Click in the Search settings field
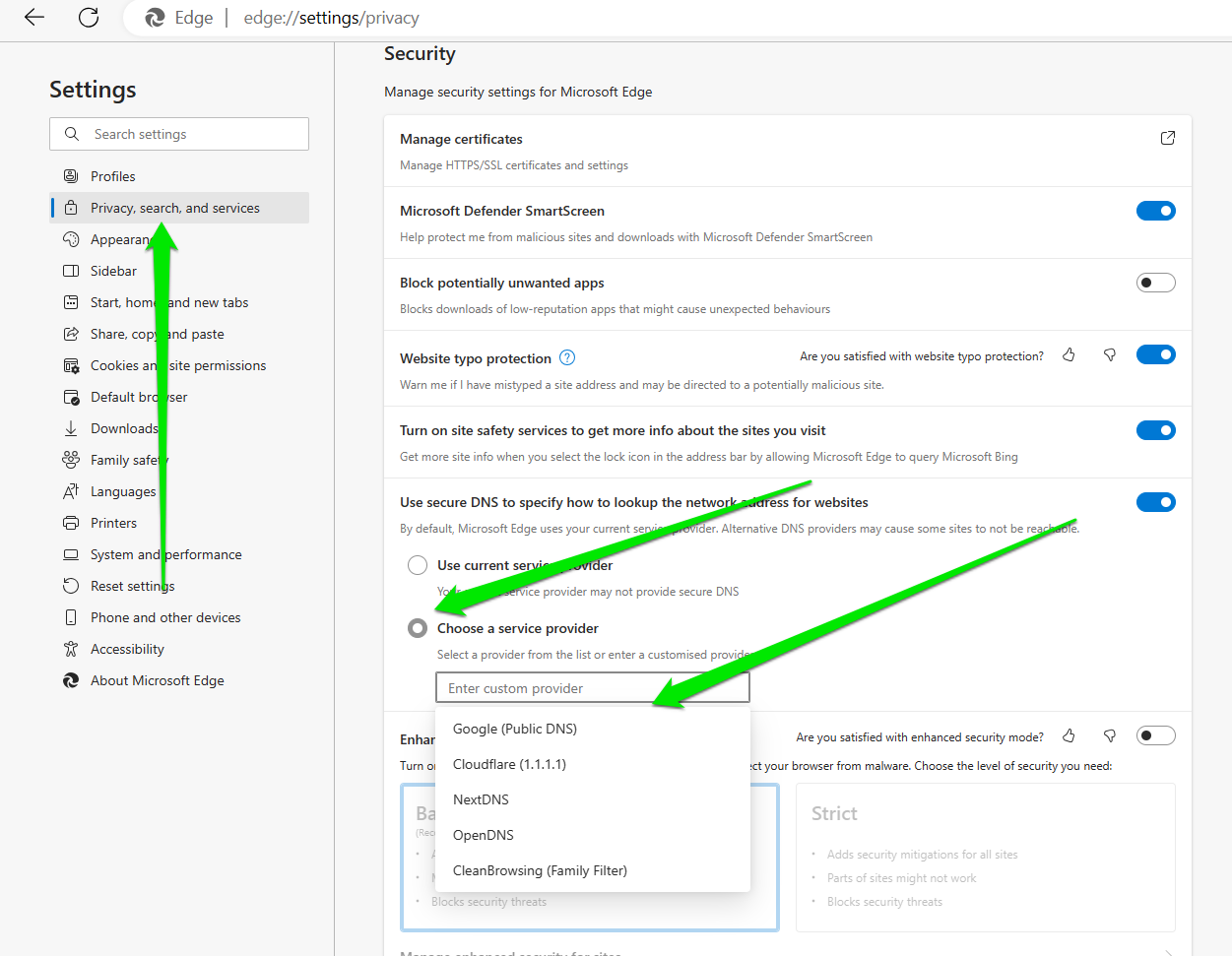This screenshot has width=1232, height=956. pos(179,134)
